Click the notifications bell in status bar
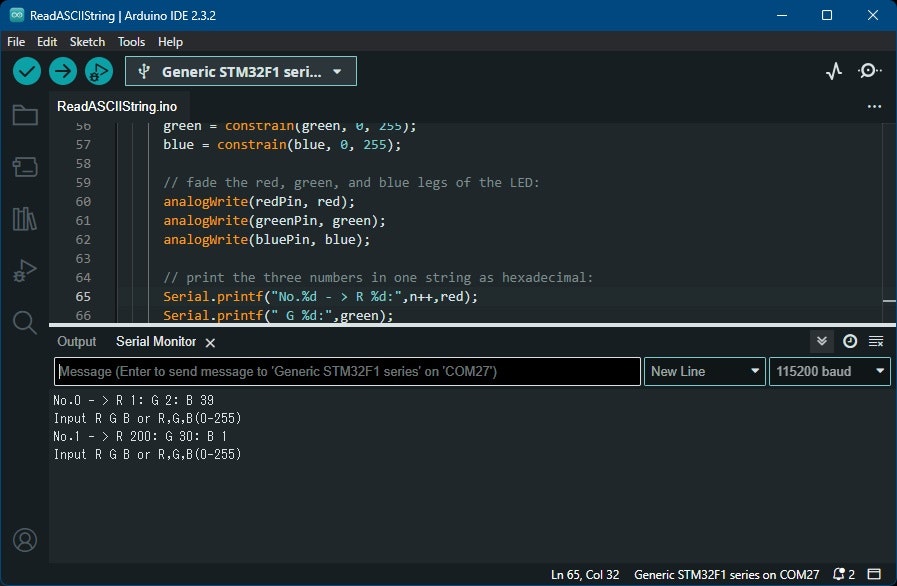This screenshot has height=586, width=897. (840, 574)
